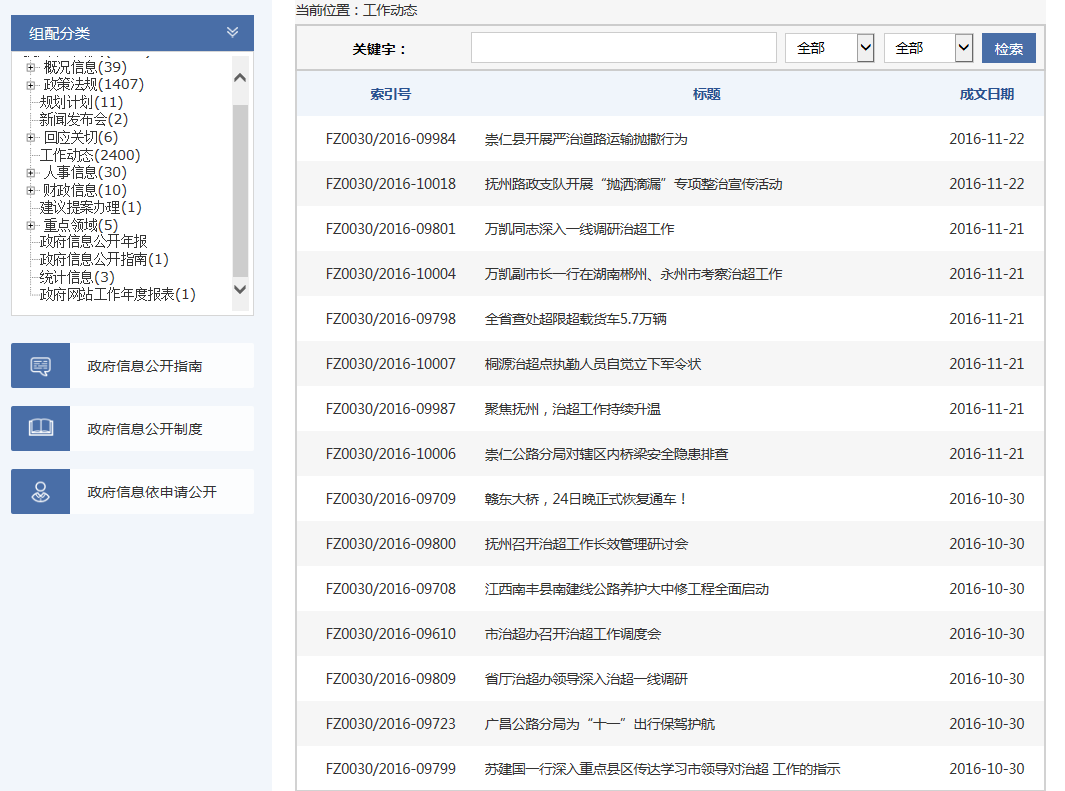1065x791 pixels.
Task: Click index number FZ0030/2016-10004
Action: click(391, 274)
